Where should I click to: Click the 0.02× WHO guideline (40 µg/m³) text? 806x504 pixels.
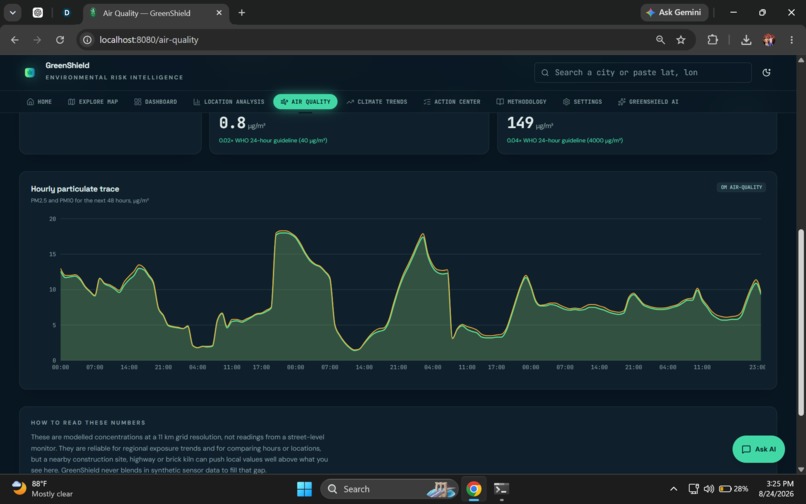(x=273, y=140)
